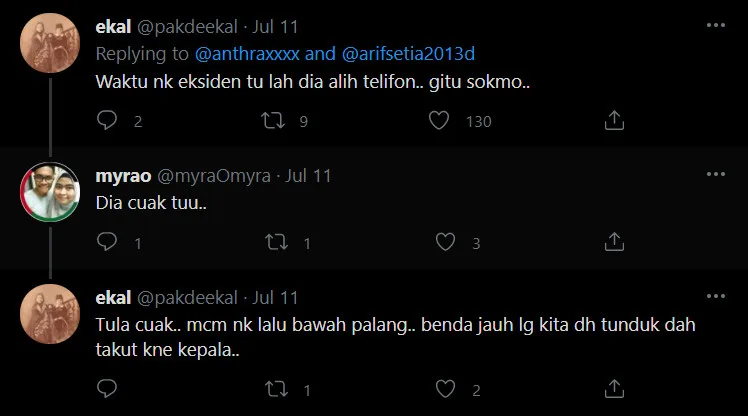Like ekal's "Tula cuak" tweet
Viewport: 748px width, 416px height.
point(446,389)
